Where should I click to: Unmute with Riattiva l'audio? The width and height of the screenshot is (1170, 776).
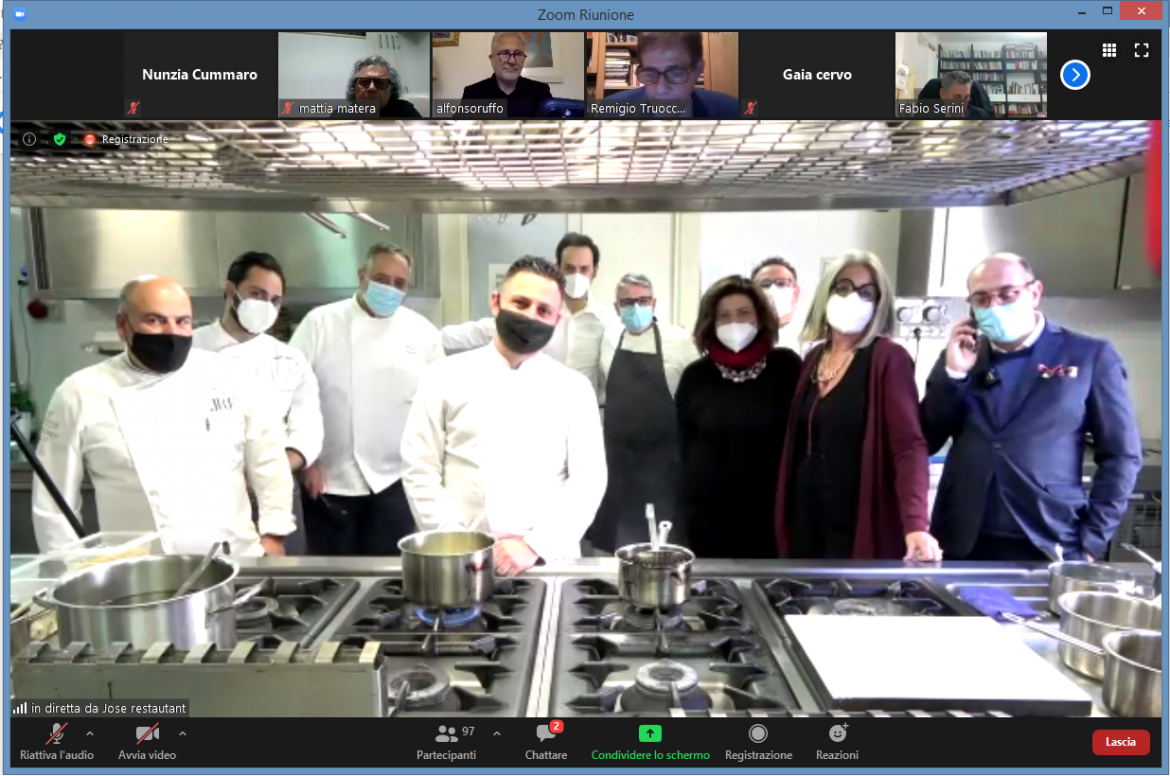click(x=57, y=742)
